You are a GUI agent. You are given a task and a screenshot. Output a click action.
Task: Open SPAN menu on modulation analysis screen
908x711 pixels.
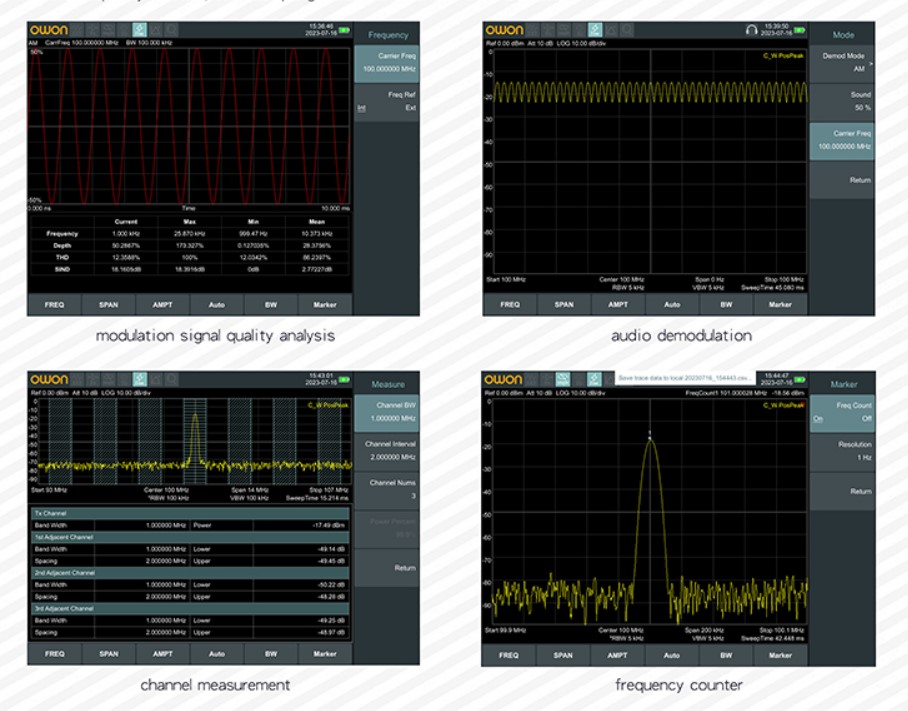(108, 305)
